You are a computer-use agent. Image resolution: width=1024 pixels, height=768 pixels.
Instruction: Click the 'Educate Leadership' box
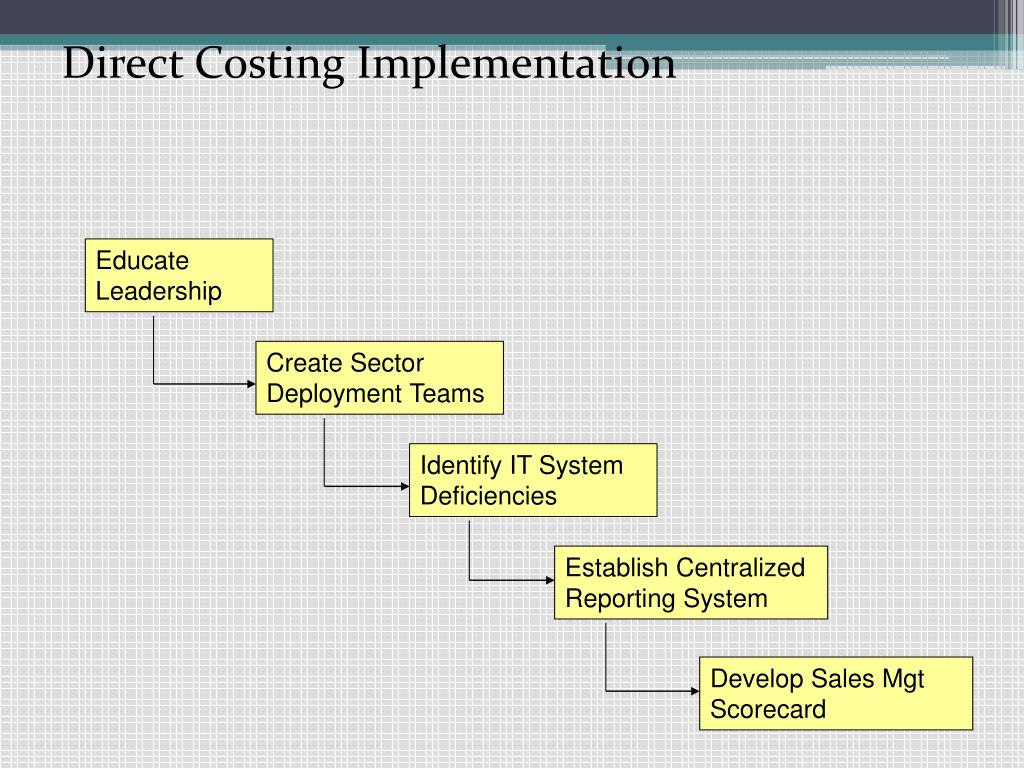(x=179, y=275)
